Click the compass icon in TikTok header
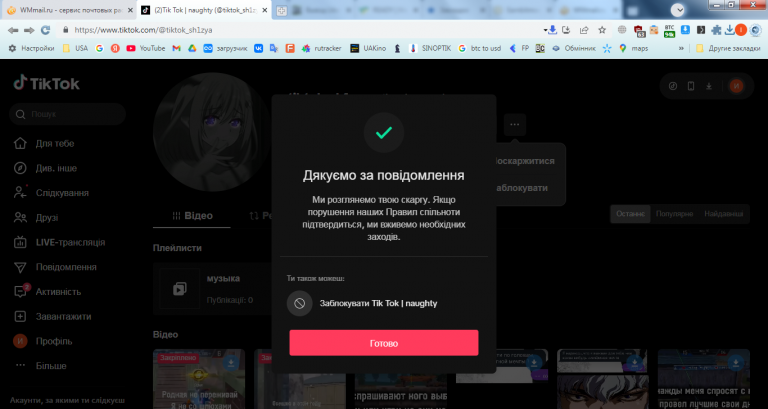This screenshot has height=409, width=768. coord(673,86)
